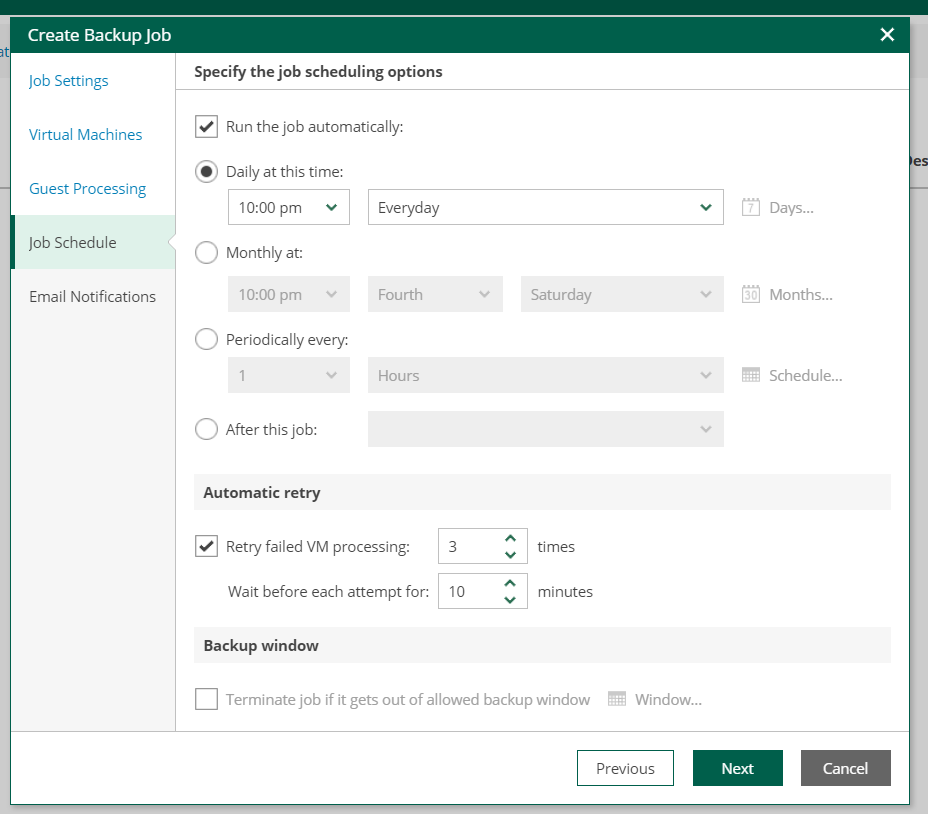Expand the After this job dropdown

[545, 428]
